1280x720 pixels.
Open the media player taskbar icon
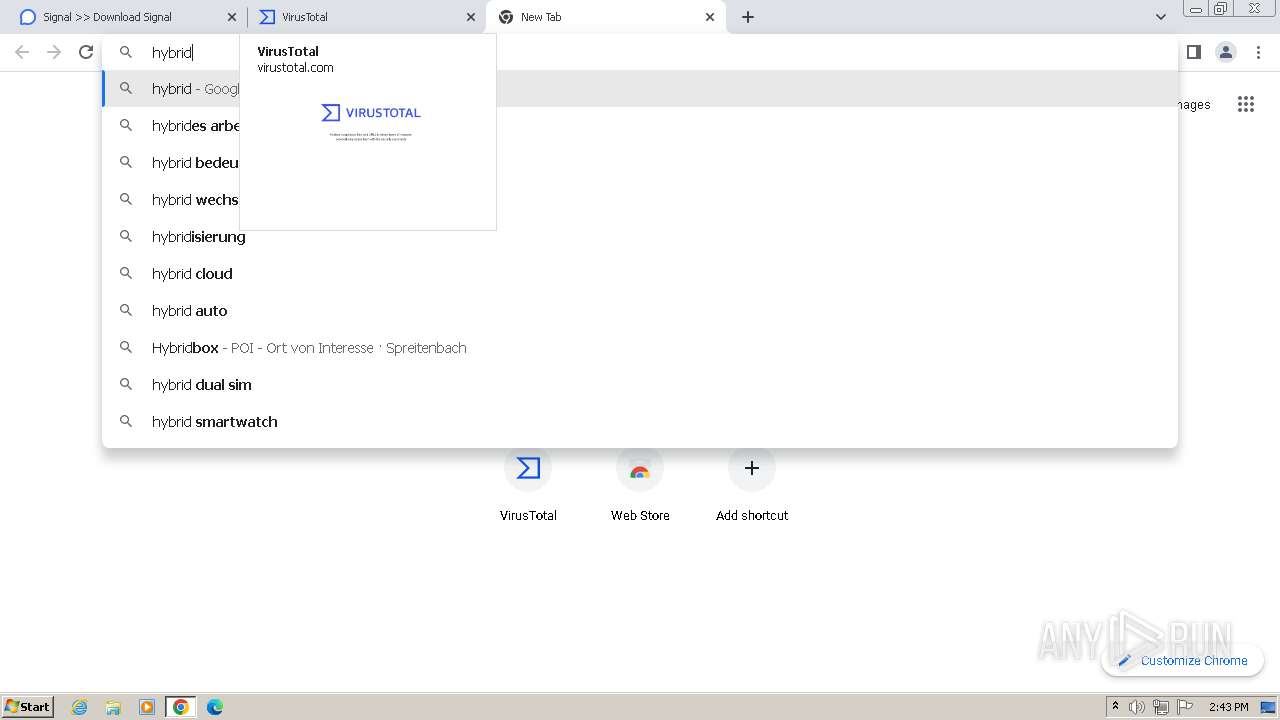147,707
